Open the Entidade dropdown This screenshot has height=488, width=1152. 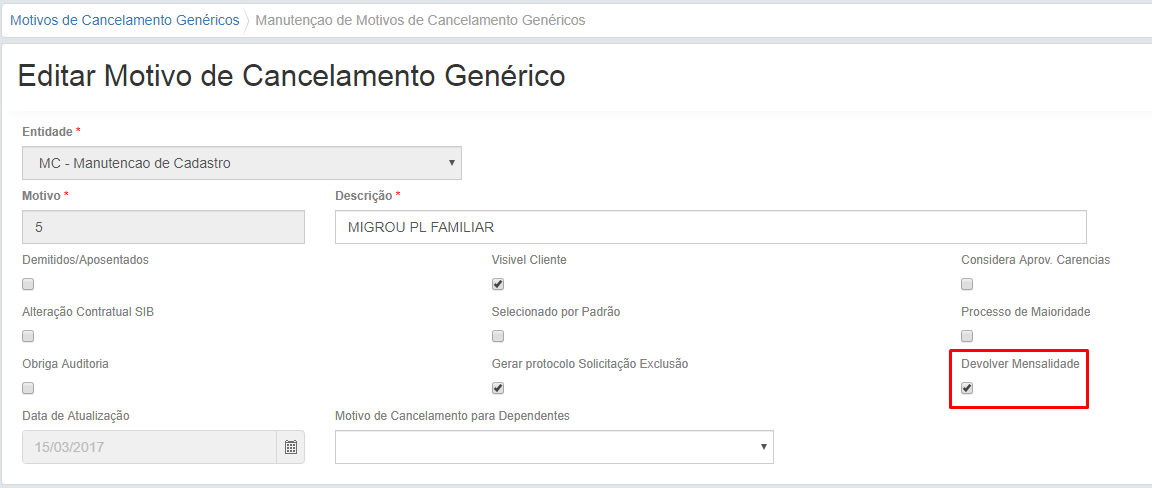click(242, 163)
